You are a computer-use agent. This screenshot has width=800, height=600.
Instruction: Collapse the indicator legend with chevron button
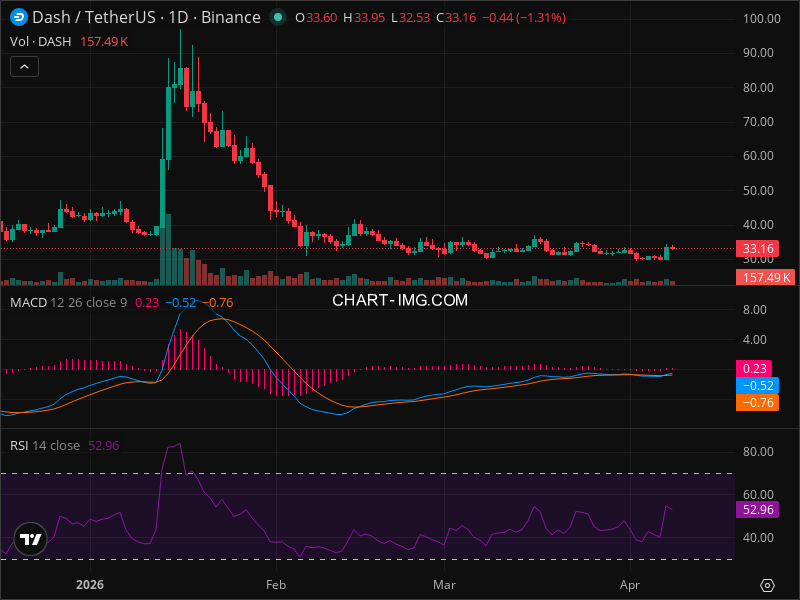[24, 67]
